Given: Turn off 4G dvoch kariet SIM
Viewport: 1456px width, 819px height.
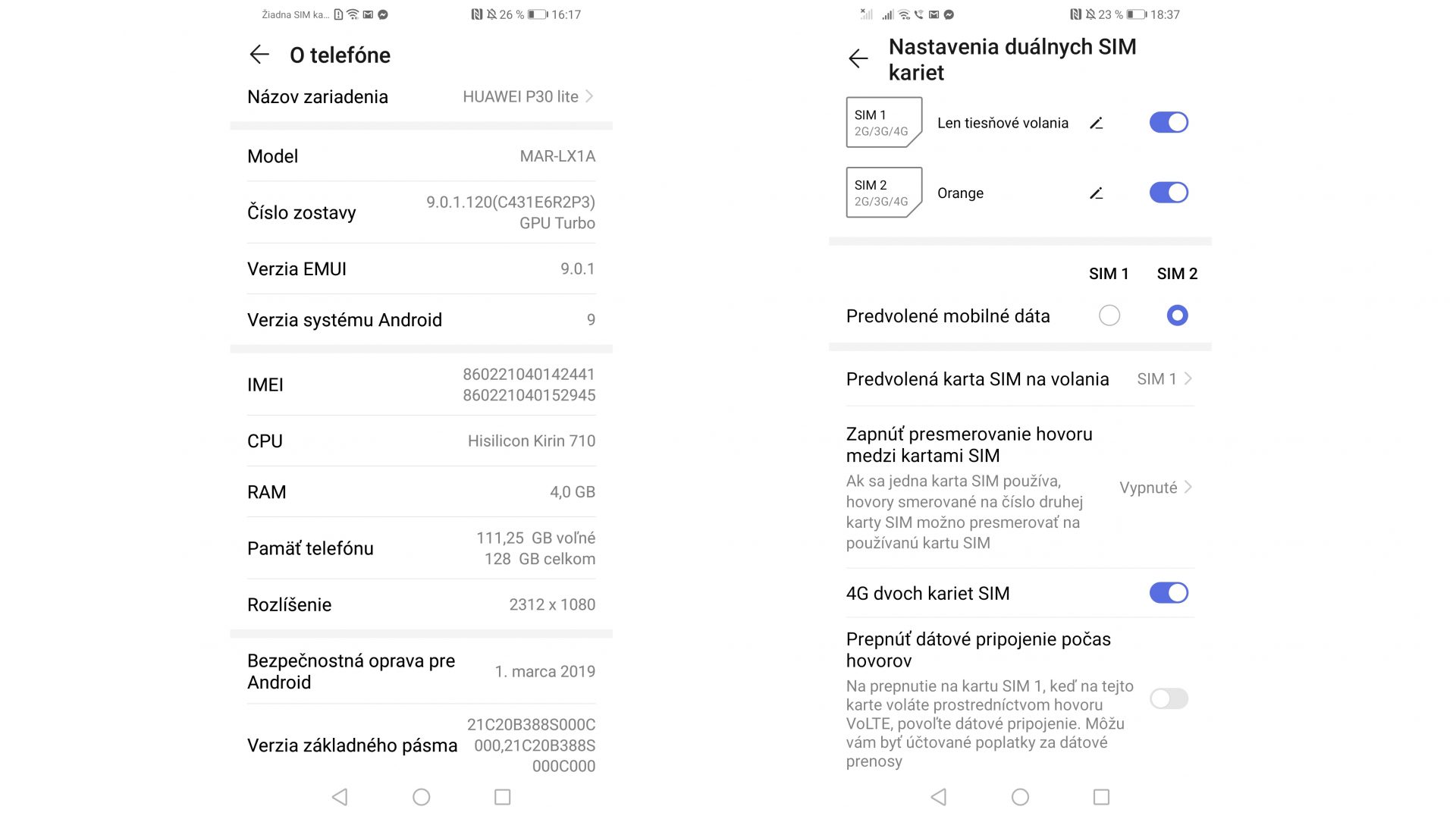Looking at the screenshot, I should (1169, 593).
